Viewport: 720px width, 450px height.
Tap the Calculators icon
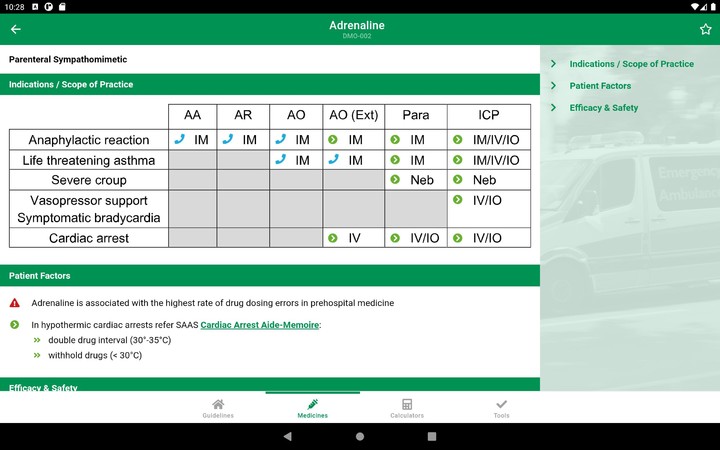407,404
